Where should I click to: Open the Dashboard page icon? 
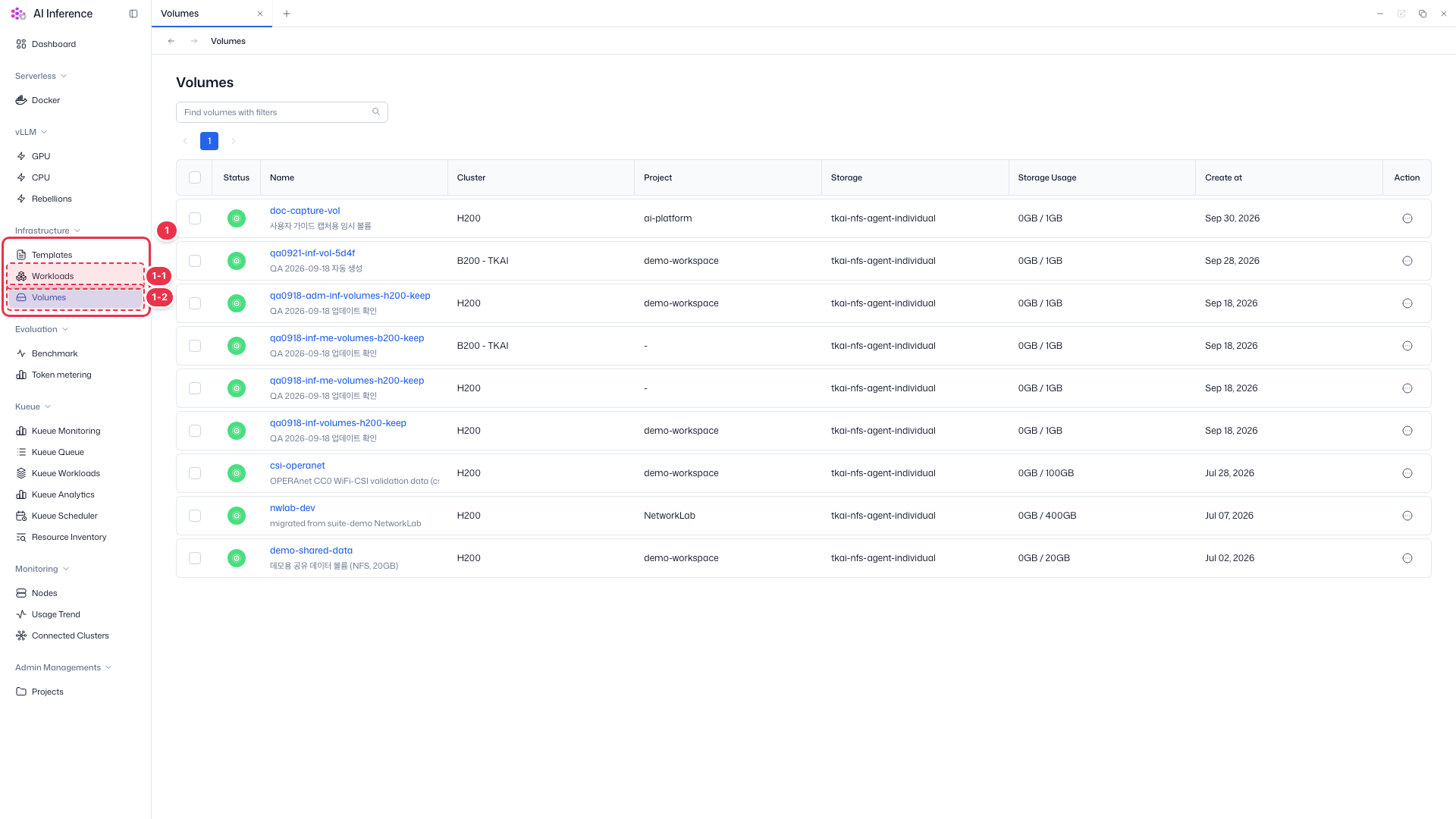tap(21, 44)
